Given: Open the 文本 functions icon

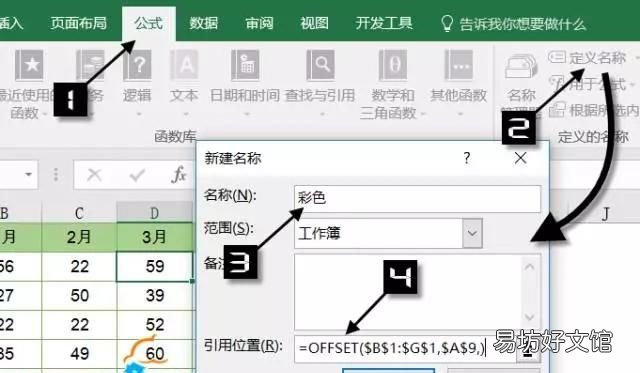Looking at the screenshot, I should (x=184, y=65).
